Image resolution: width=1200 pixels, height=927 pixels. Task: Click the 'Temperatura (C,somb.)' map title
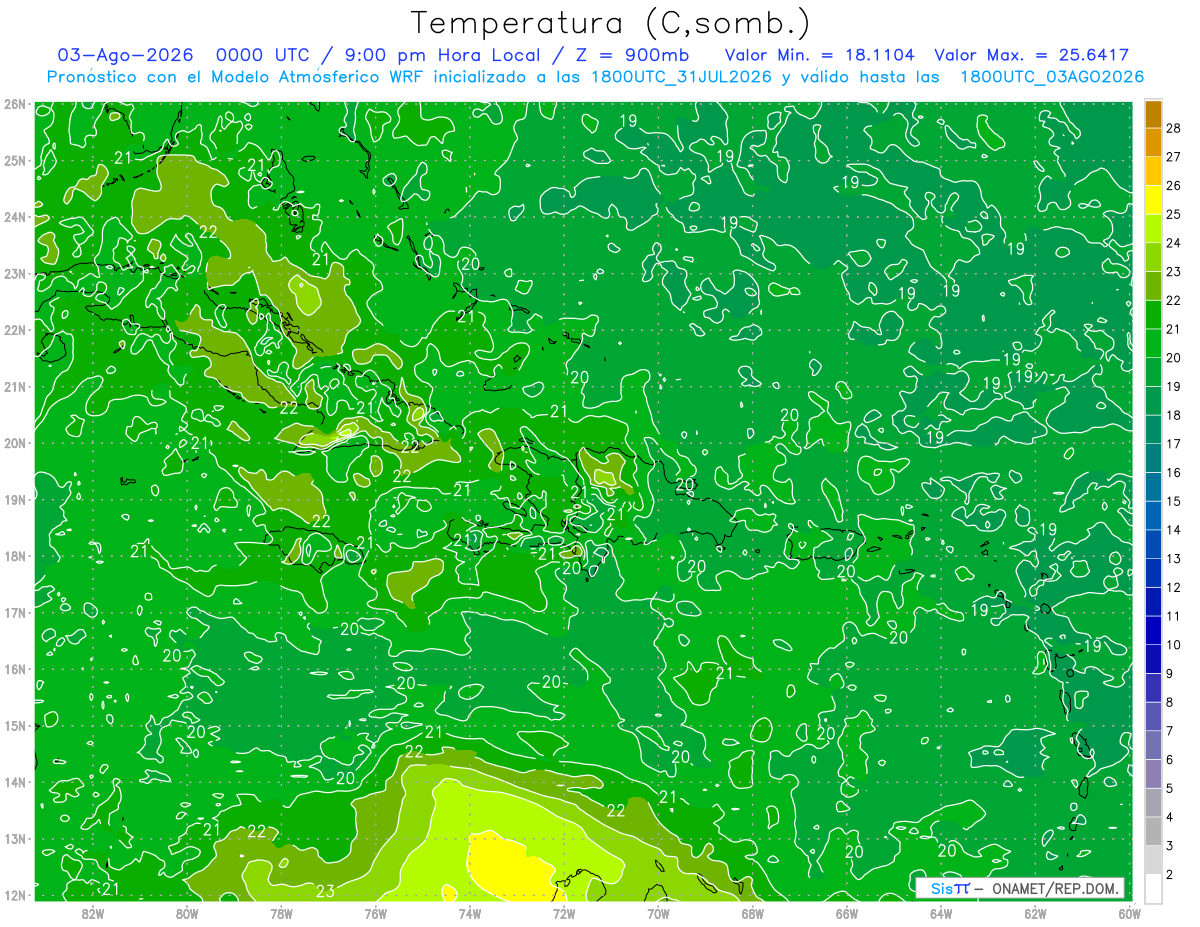click(611, 23)
